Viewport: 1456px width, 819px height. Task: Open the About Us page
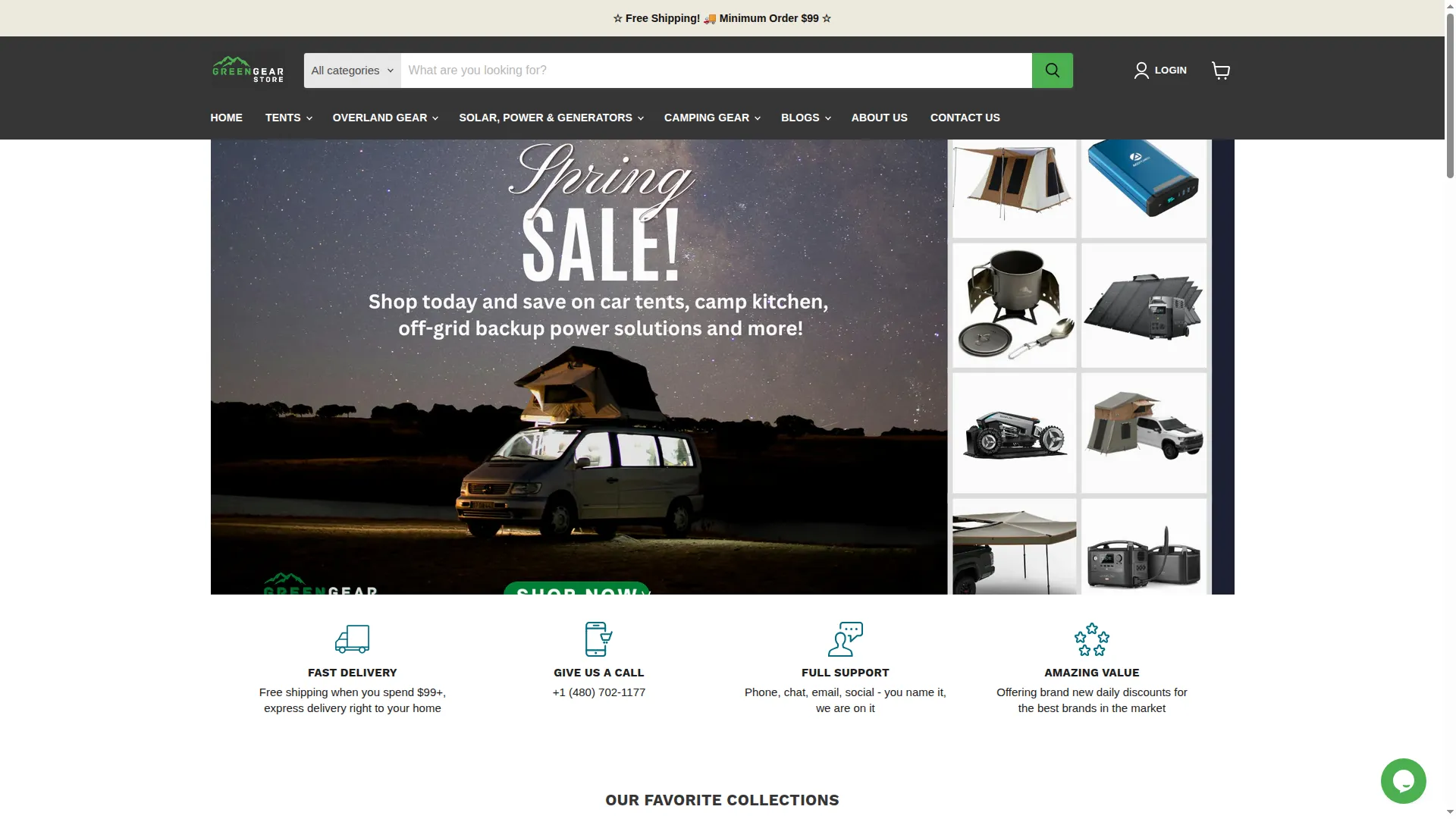(879, 118)
